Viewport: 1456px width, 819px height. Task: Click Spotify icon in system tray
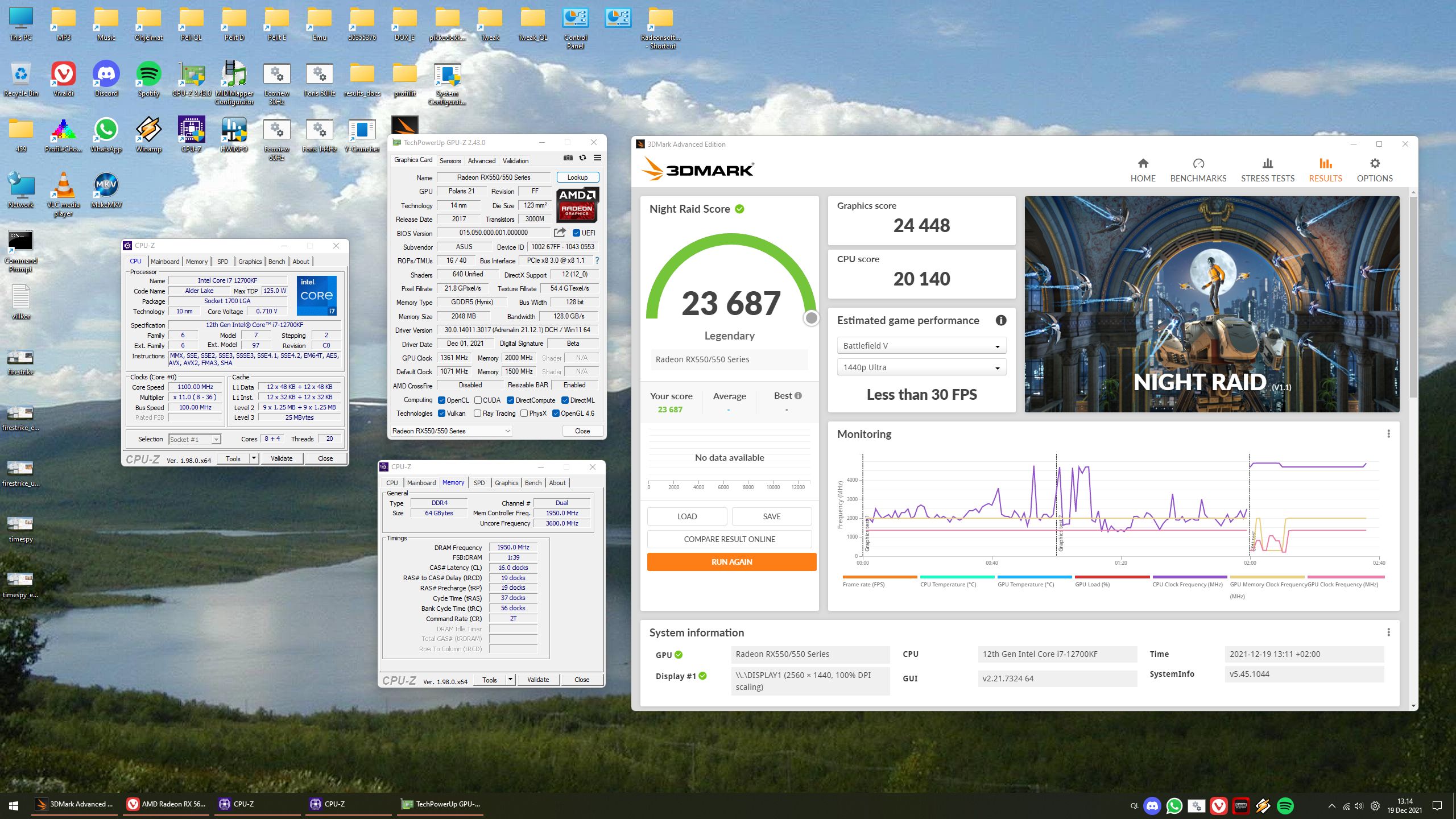tap(1285, 805)
